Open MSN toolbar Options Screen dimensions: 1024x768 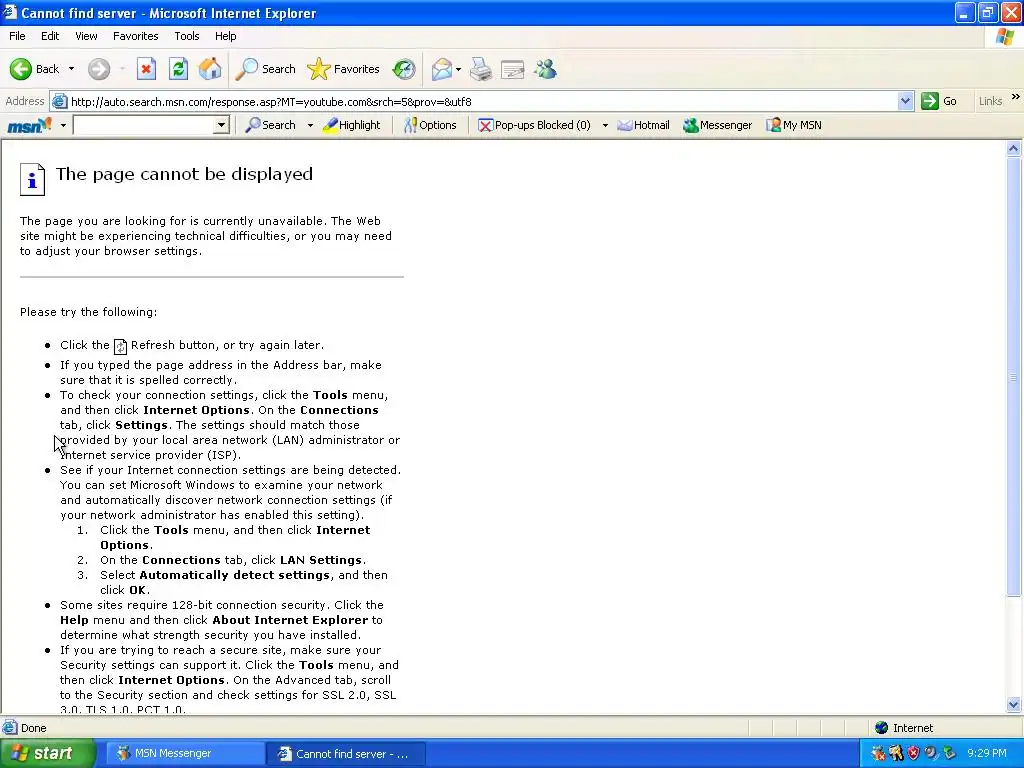(x=430, y=125)
